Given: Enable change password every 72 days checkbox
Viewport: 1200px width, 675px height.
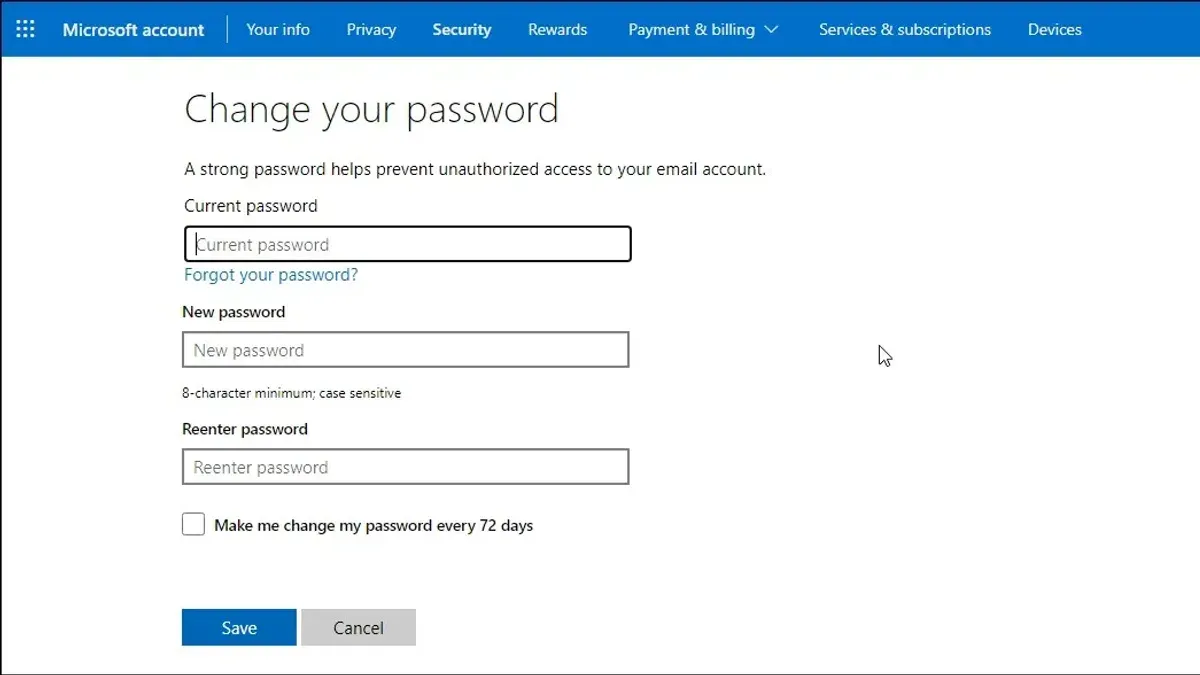Looking at the screenshot, I should (x=193, y=524).
